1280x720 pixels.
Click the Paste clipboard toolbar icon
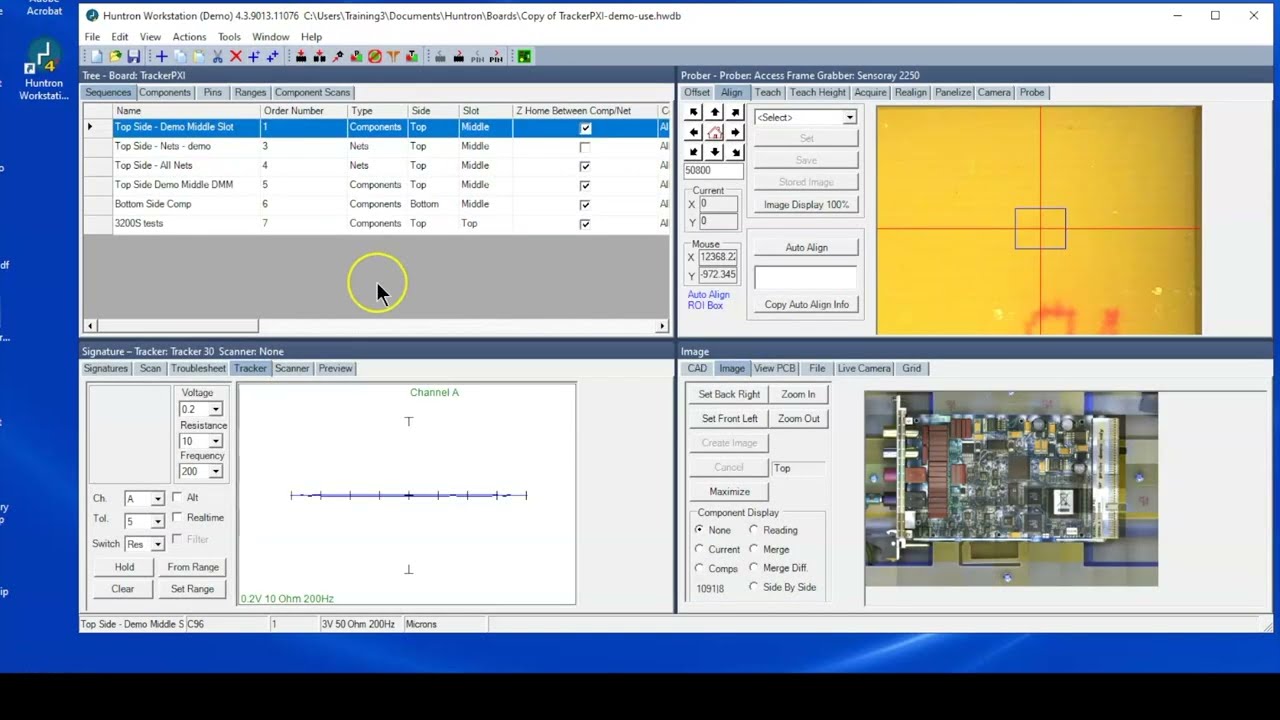(199, 56)
